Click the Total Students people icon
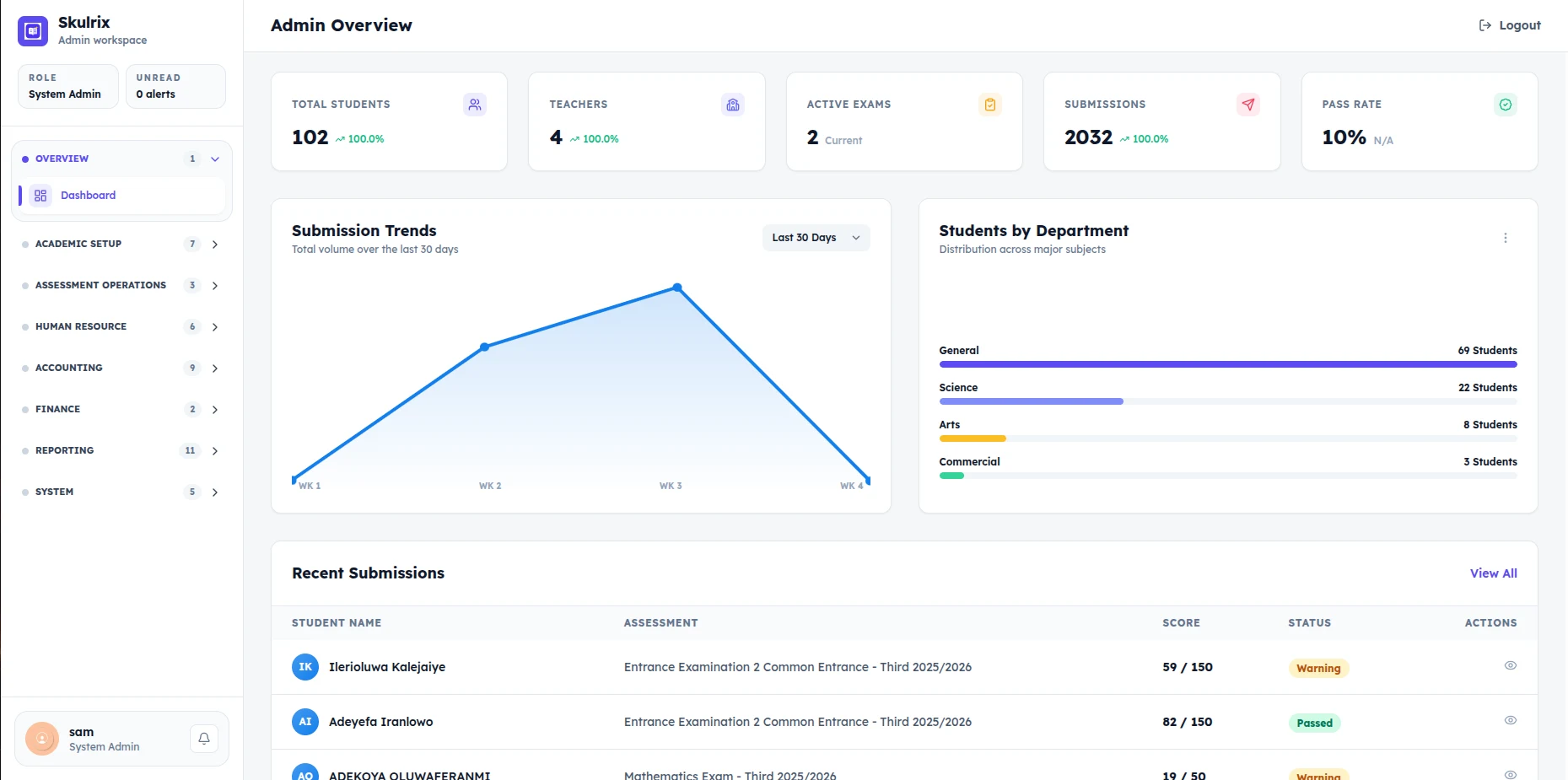Viewport: 1568px width, 780px height. point(475,105)
